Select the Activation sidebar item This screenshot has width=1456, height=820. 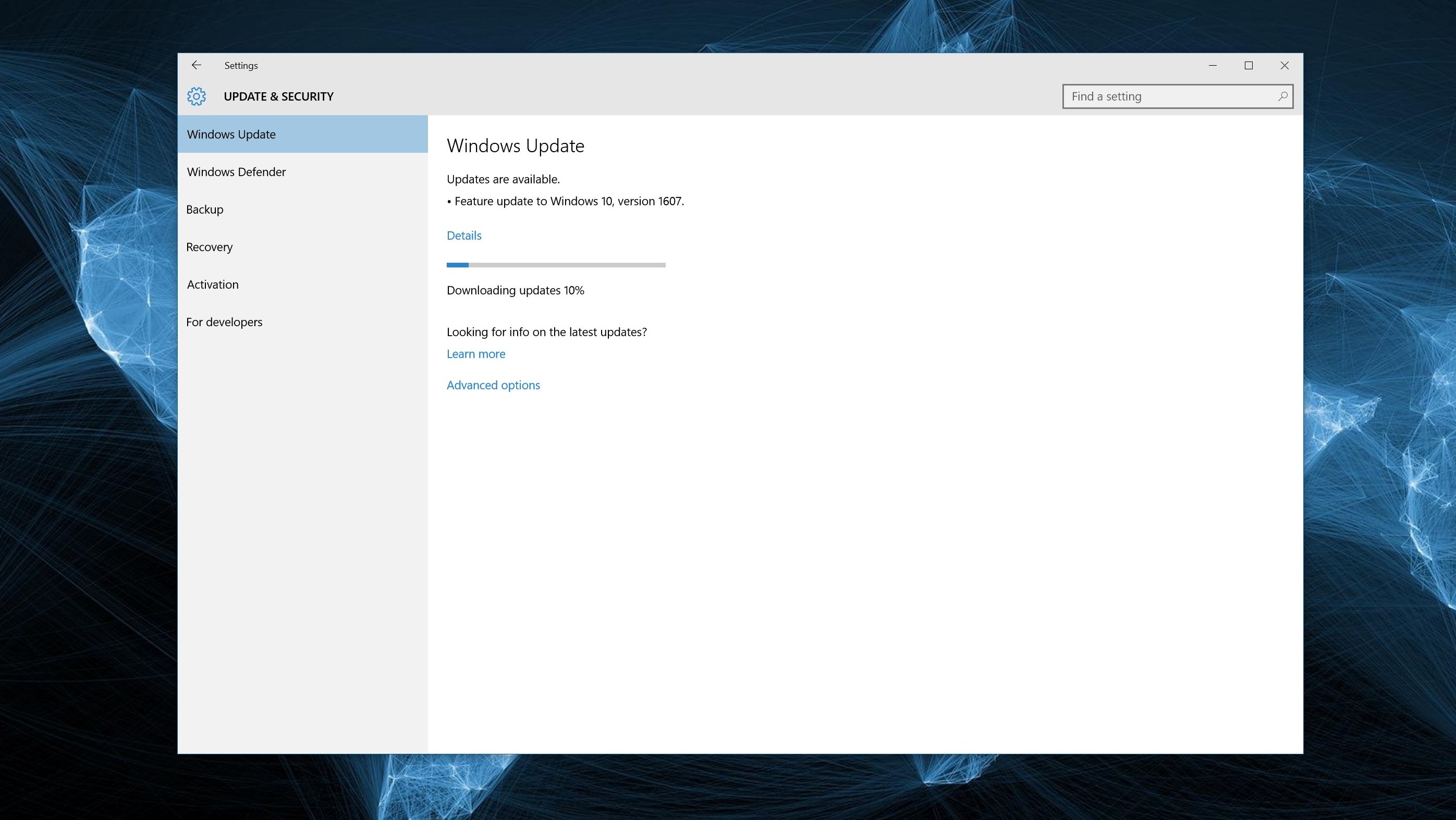pos(213,285)
